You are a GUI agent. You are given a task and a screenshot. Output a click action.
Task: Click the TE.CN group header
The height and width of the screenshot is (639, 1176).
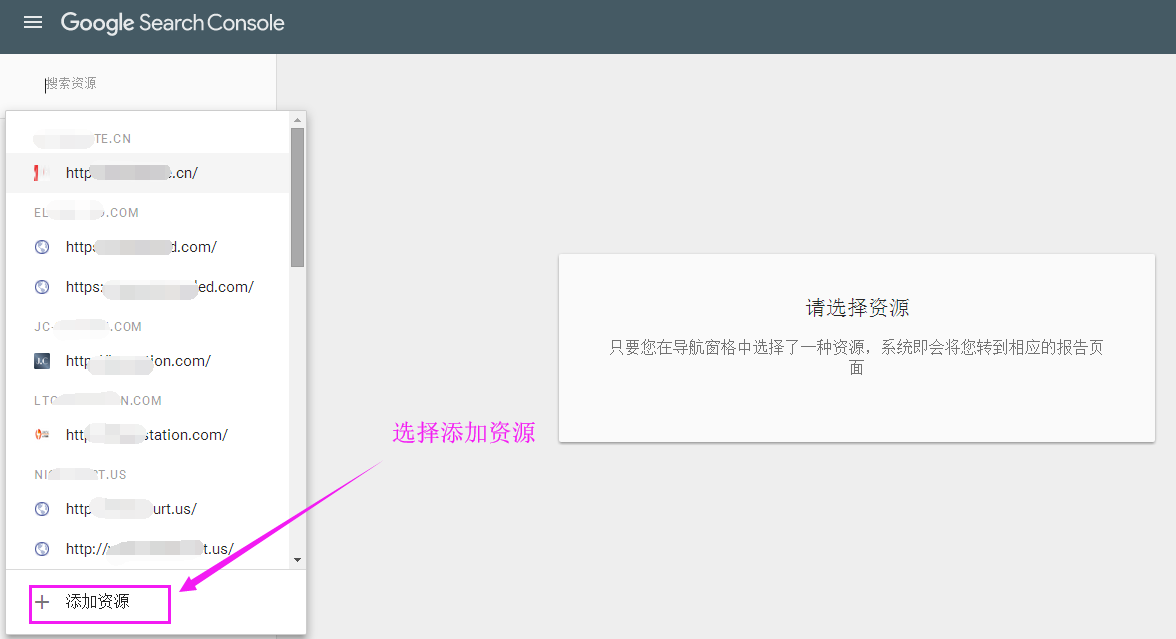[82, 139]
